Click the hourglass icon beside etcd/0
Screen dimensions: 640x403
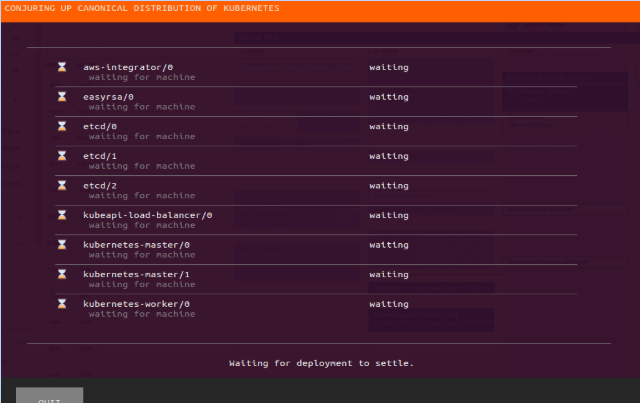pos(62,126)
